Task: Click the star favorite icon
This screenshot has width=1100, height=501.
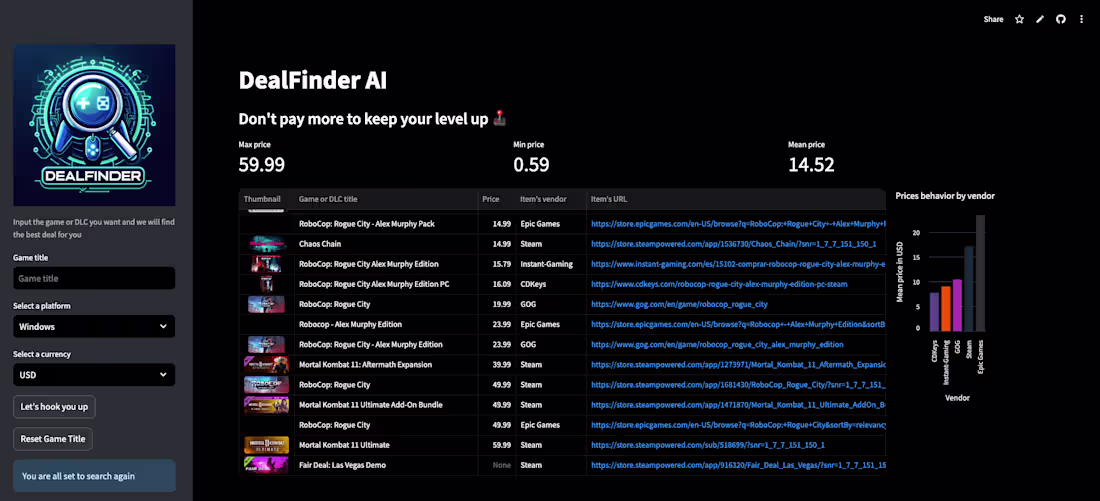Action: click(x=1019, y=20)
